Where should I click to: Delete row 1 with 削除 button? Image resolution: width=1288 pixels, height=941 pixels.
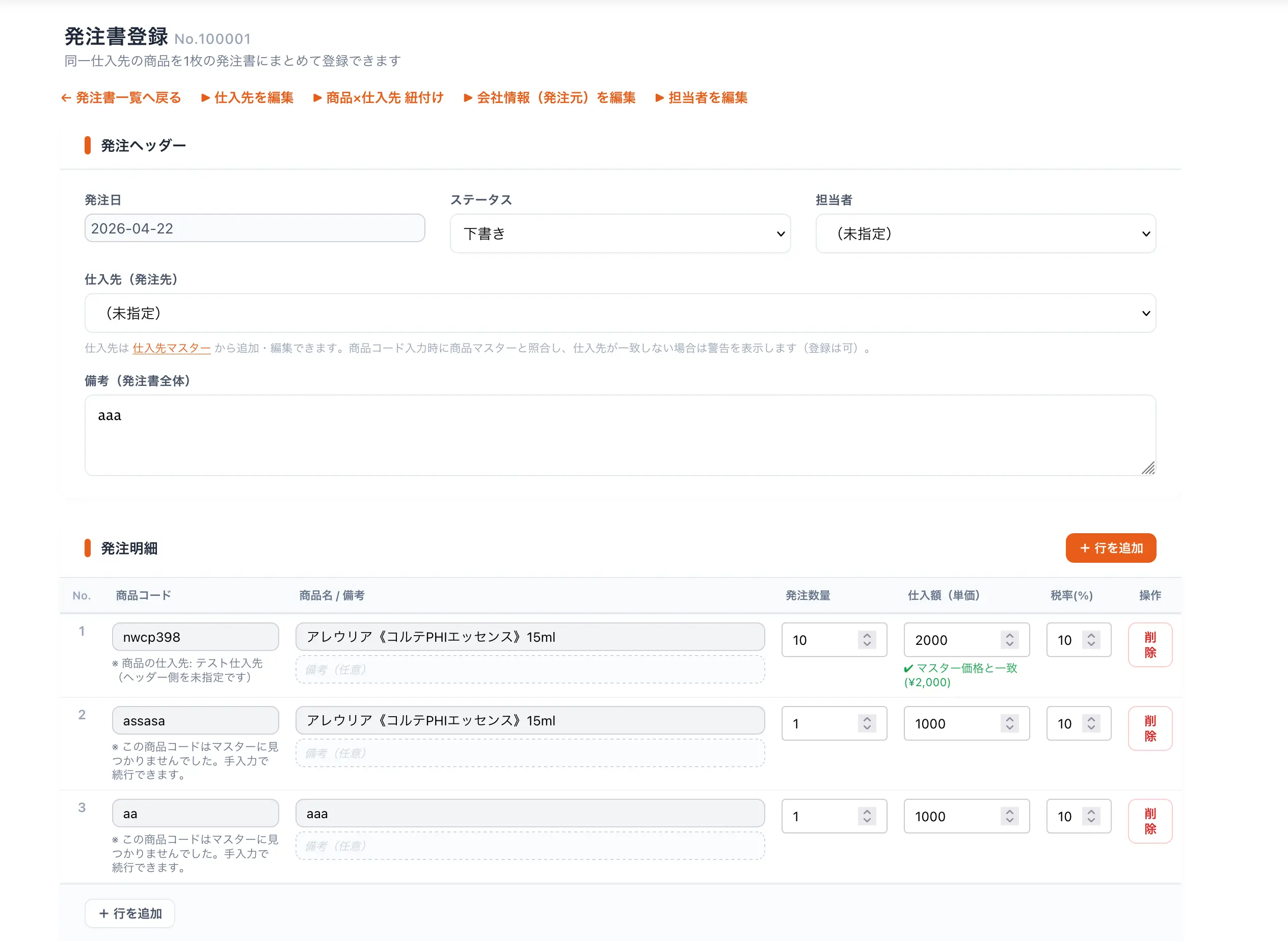tap(1150, 645)
